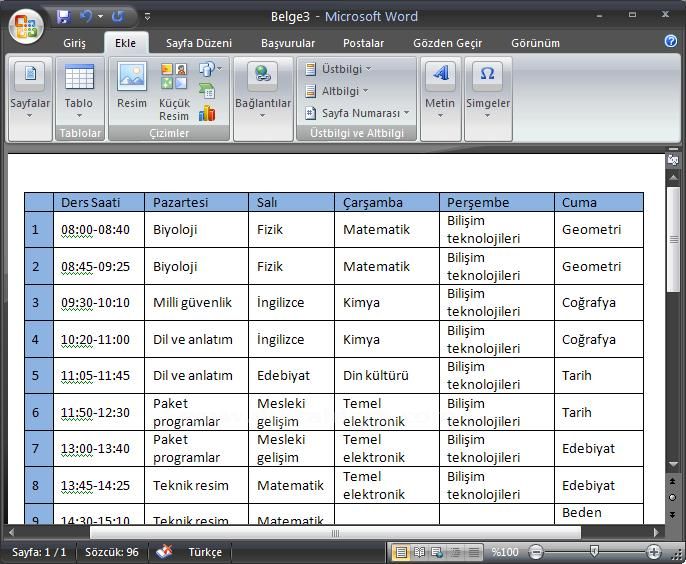The image size is (686, 564).
Task: Open Word help
Action: [x=671, y=41]
